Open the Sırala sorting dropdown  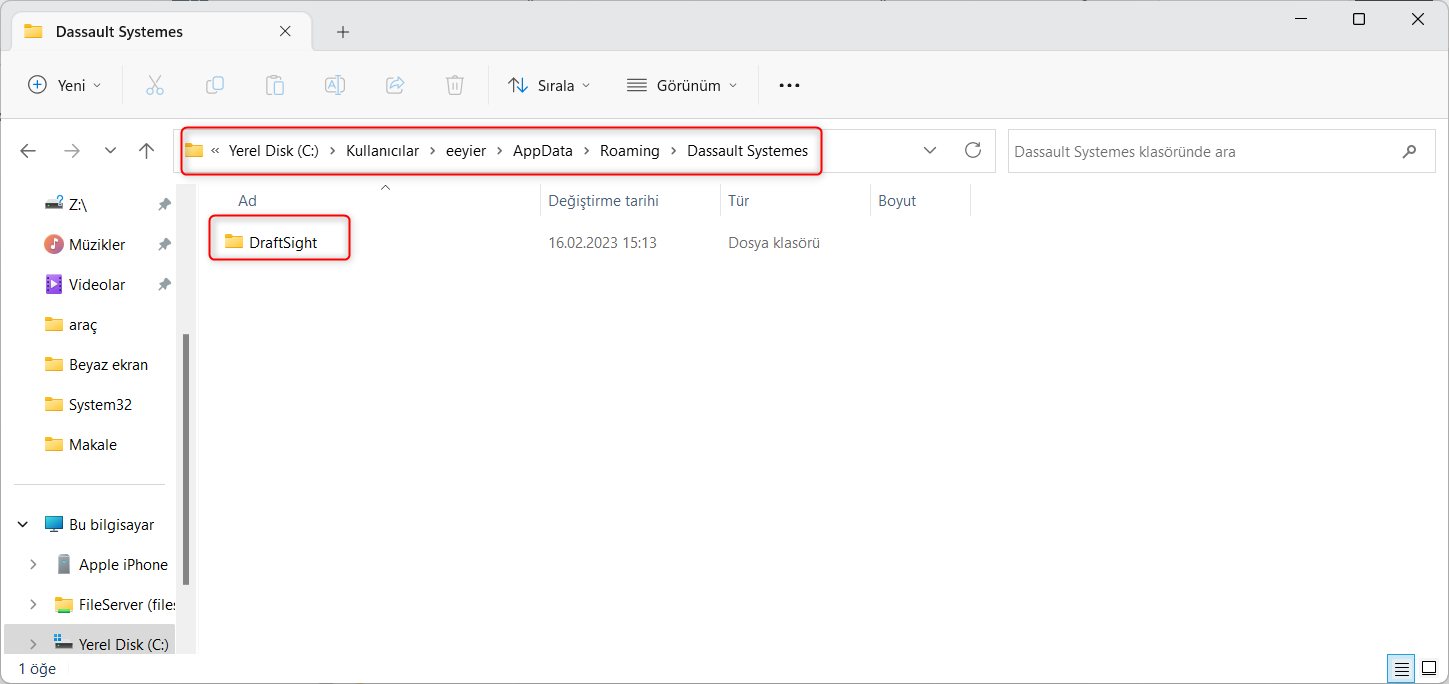point(548,85)
